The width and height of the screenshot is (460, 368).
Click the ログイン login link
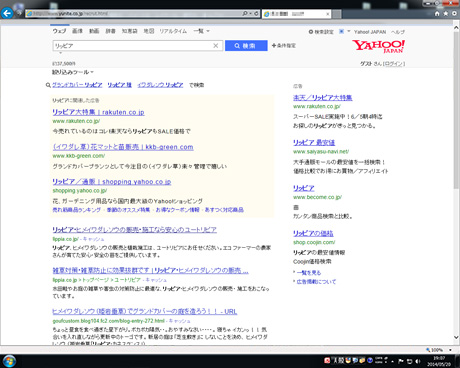pos(394,64)
